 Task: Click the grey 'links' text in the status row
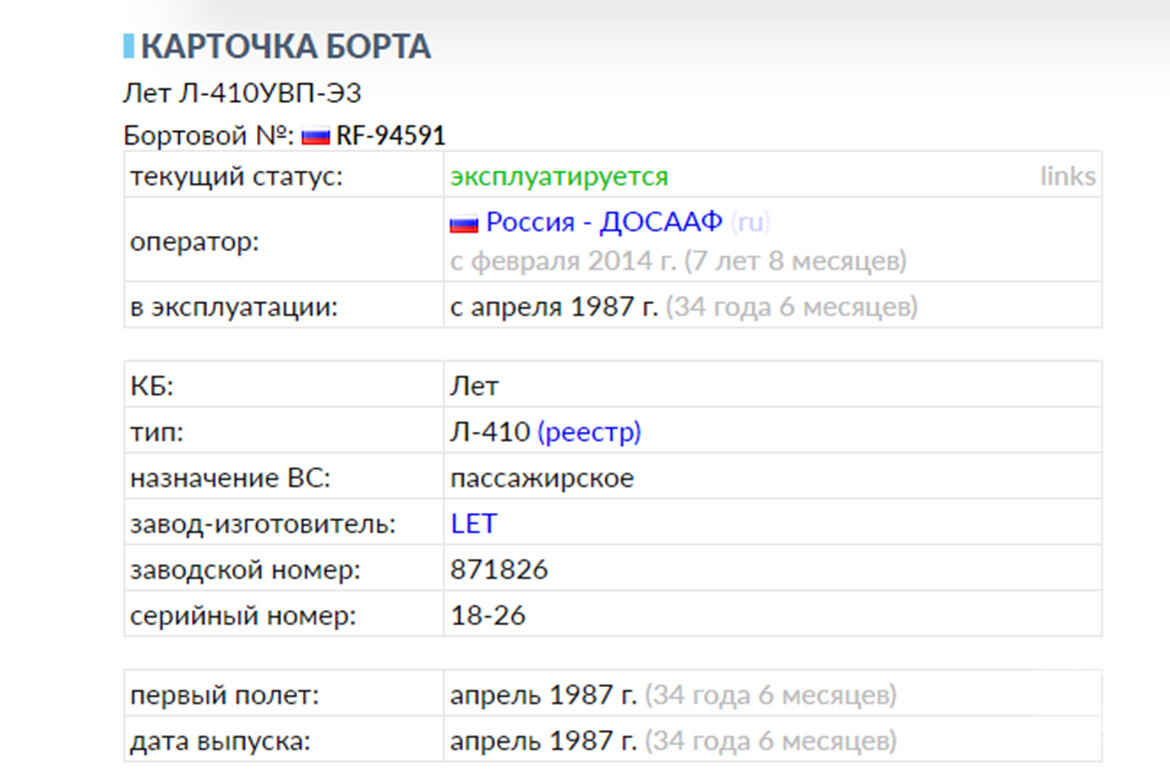(1067, 177)
